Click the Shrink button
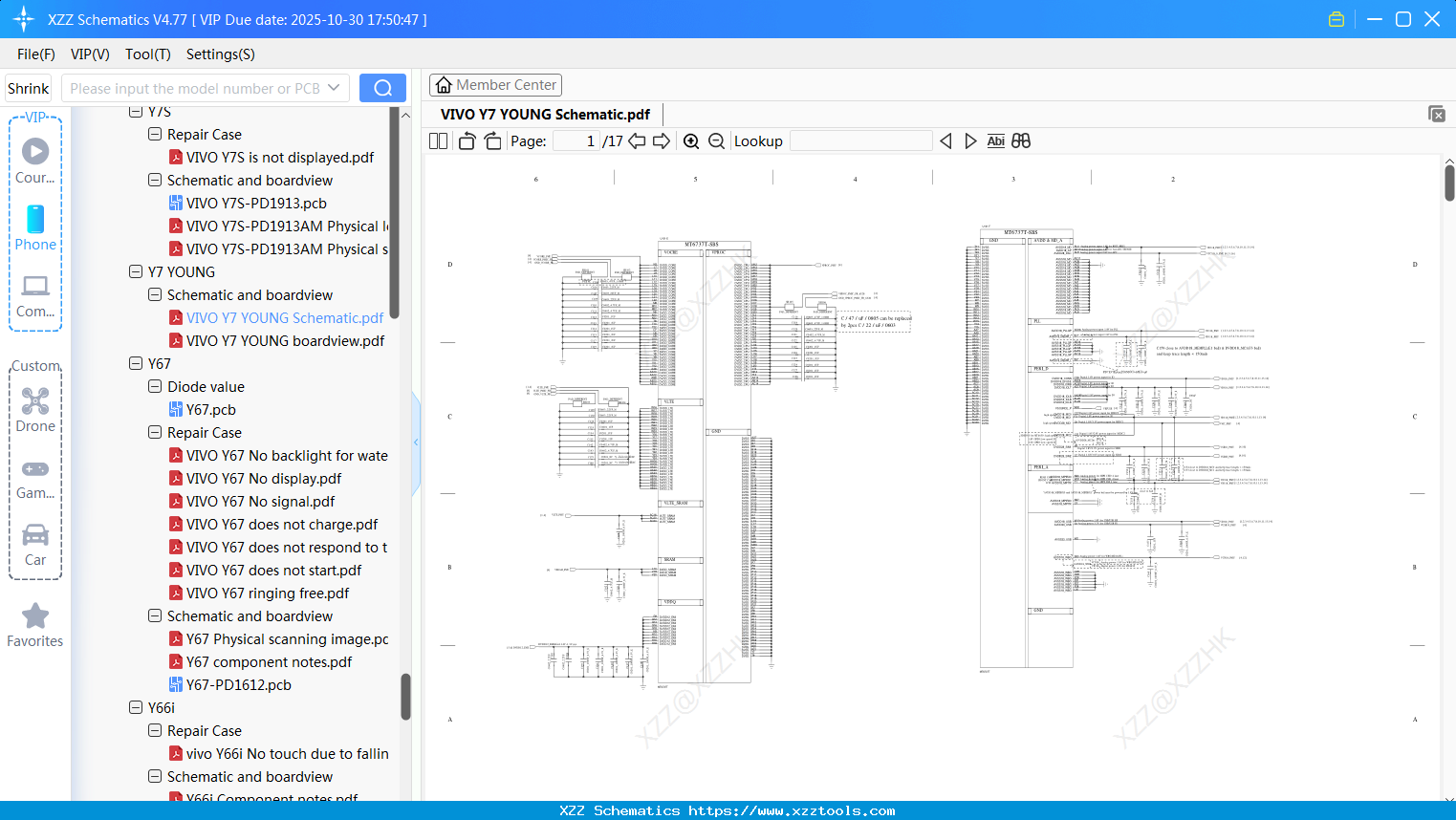The width and height of the screenshot is (1456, 820). [29, 88]
